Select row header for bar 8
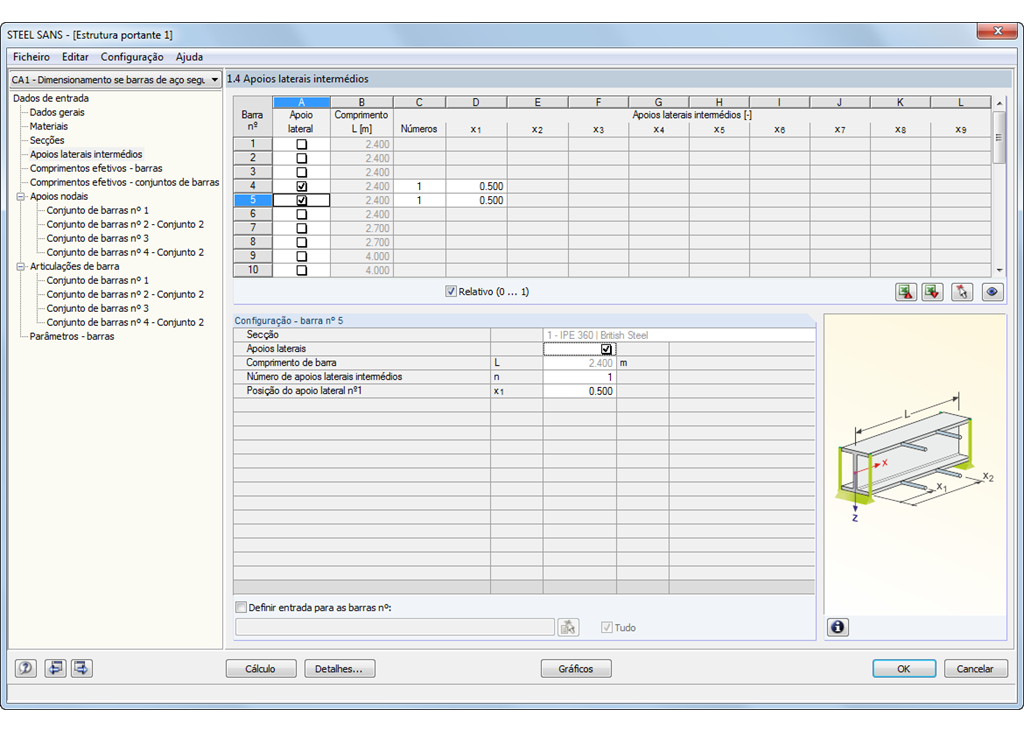The image size is (1024, 733). [x=253, y=242]
